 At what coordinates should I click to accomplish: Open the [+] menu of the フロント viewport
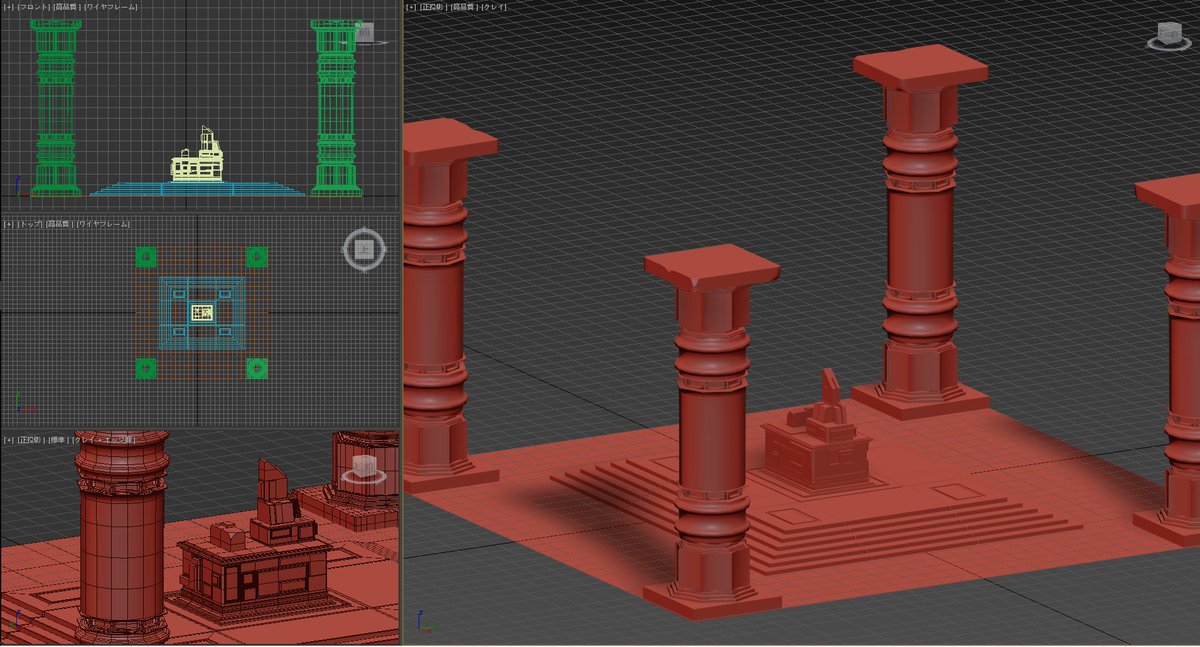pyautogui.click(x=9, y=7)
